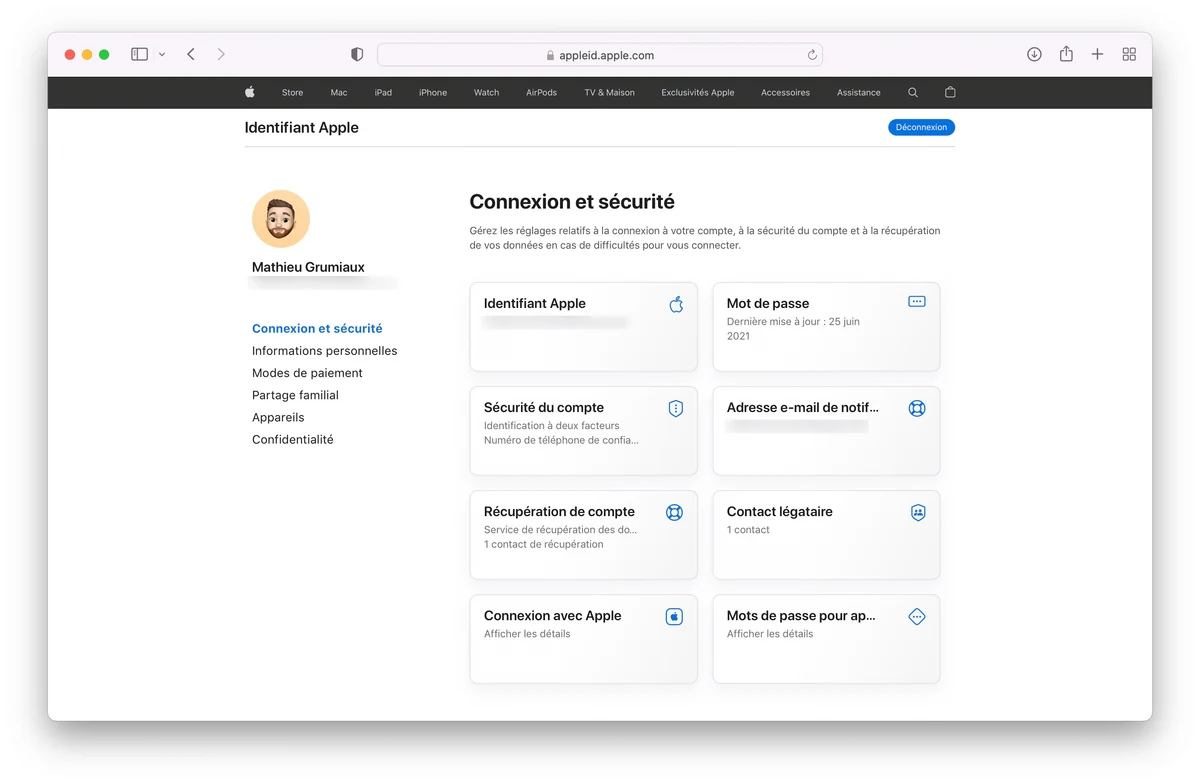The image size is (1200, 784).
Task: Show the tab overview grid
Action: tap(1129, 54)
